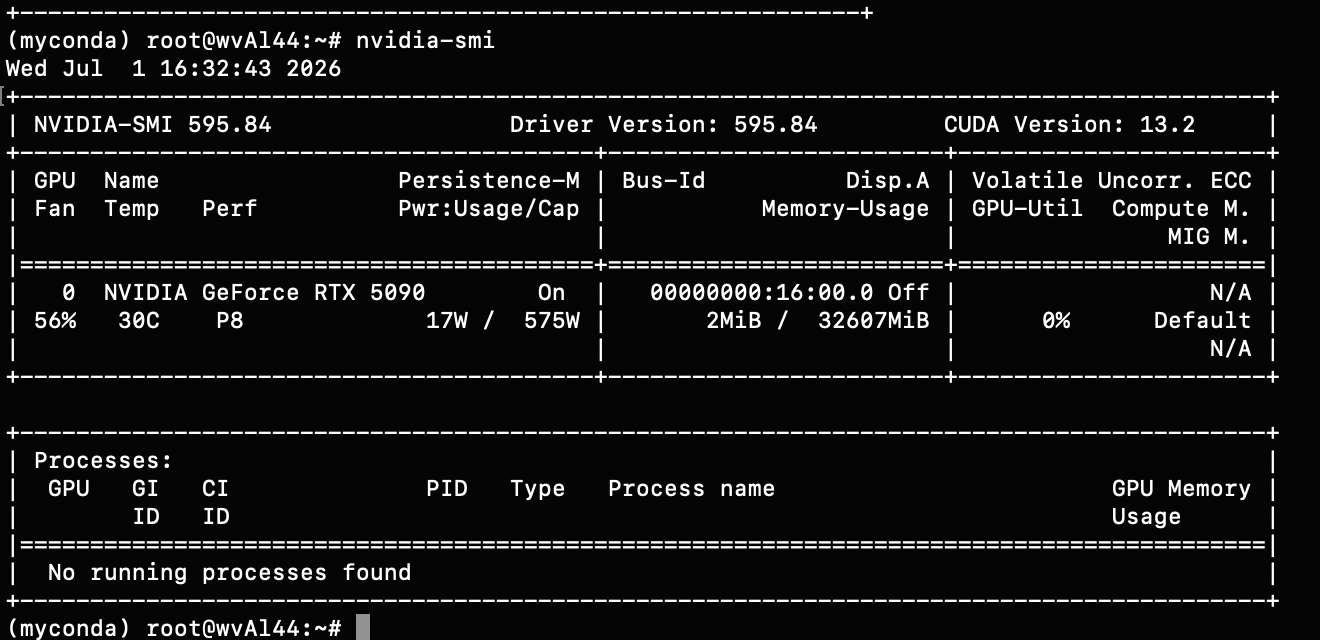Click bus ID '00000000:16:00.0'

click(762, 293)
